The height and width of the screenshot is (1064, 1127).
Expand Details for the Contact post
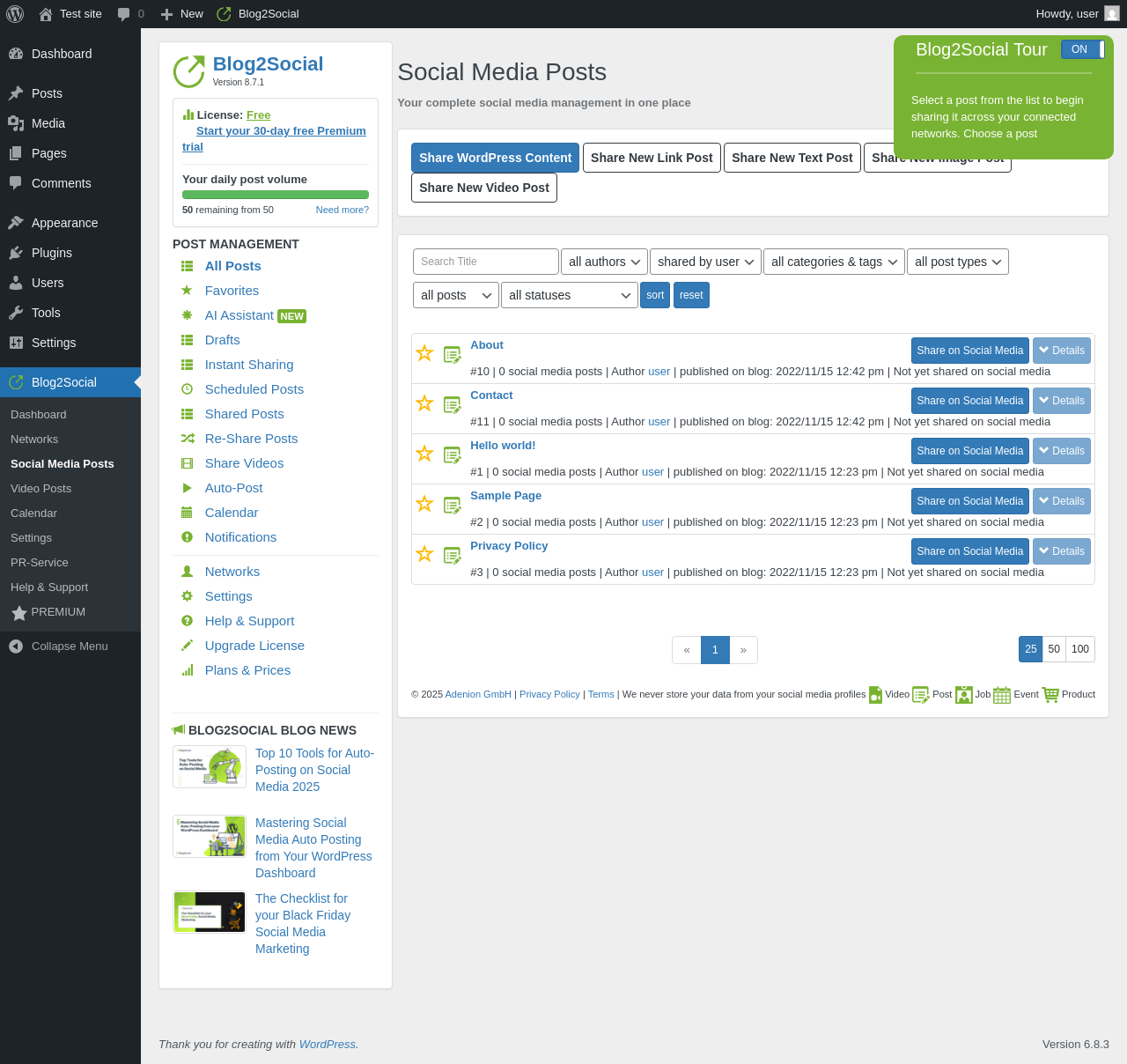(x=1062, y=401)
